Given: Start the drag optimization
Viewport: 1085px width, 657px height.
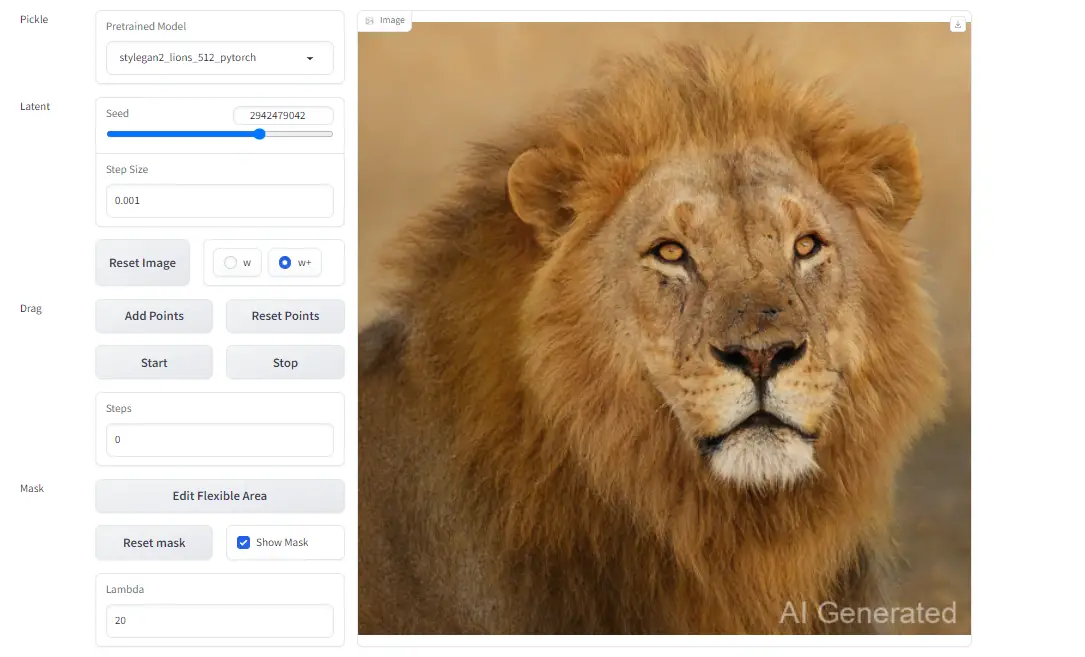Looking at the screenshot, I should [x=153, y=362].
